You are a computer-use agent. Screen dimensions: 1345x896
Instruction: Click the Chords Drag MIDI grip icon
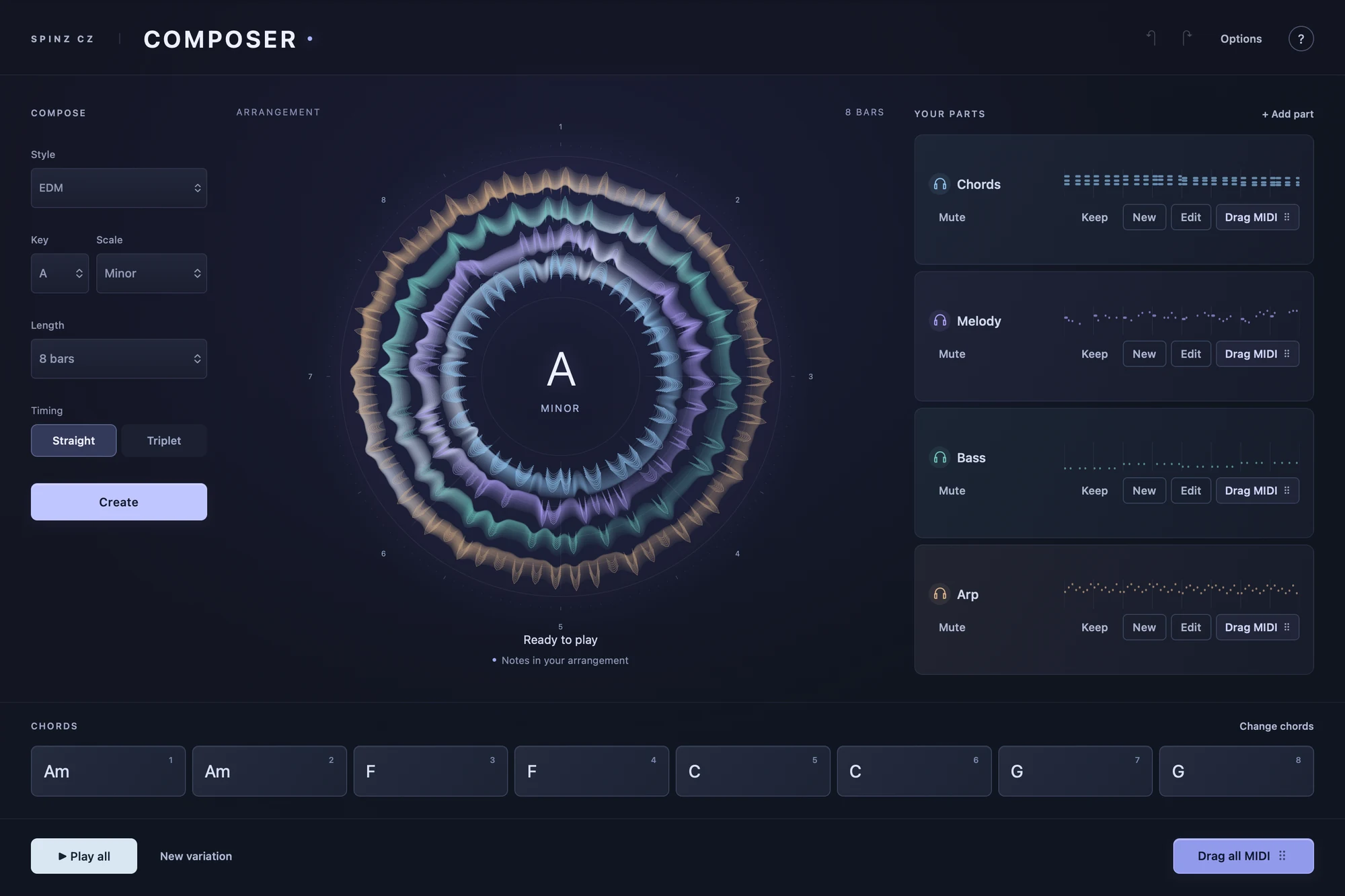[x=1286, y=217]
